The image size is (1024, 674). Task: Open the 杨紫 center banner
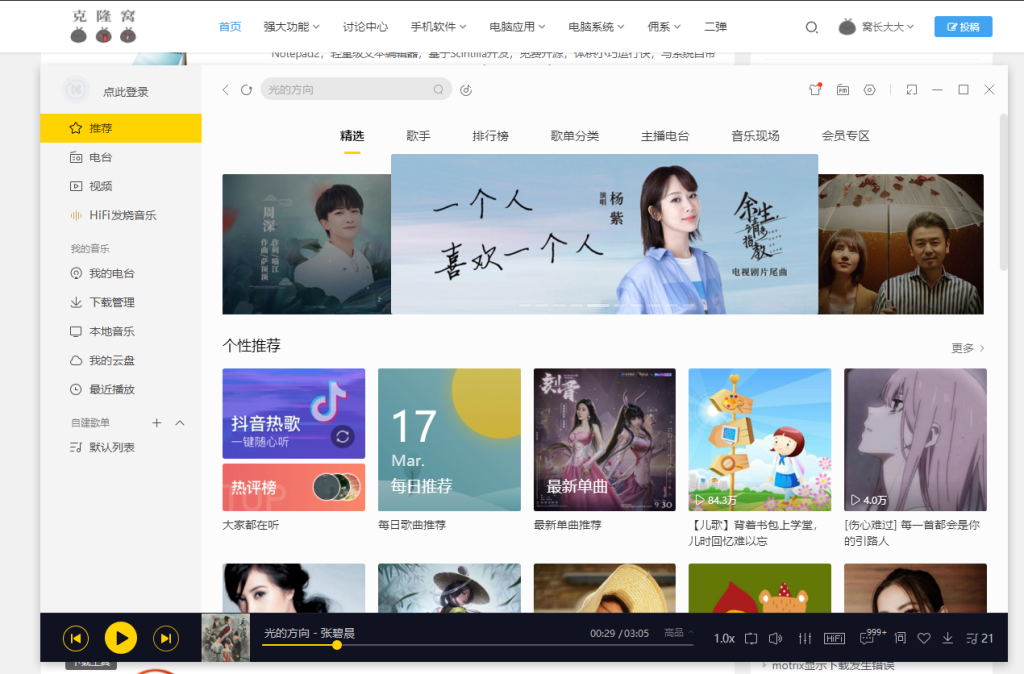tap(604, 234)
